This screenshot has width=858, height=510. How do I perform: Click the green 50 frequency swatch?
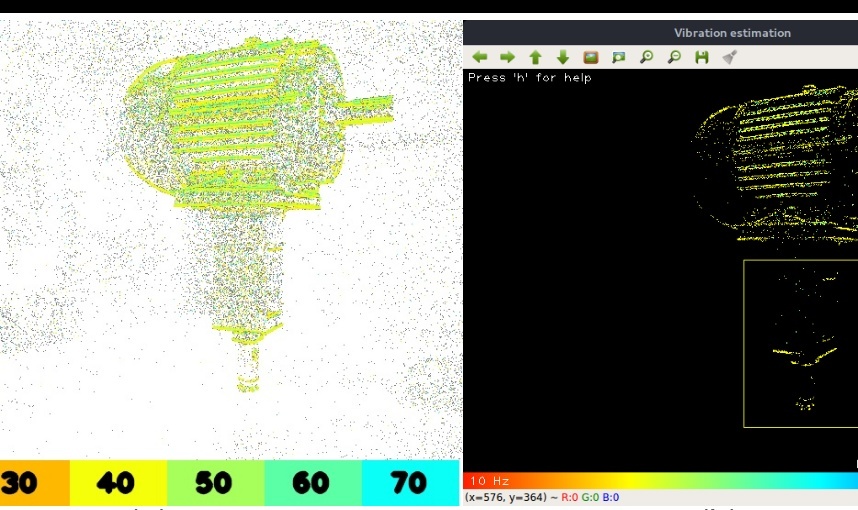pos(216,482)
